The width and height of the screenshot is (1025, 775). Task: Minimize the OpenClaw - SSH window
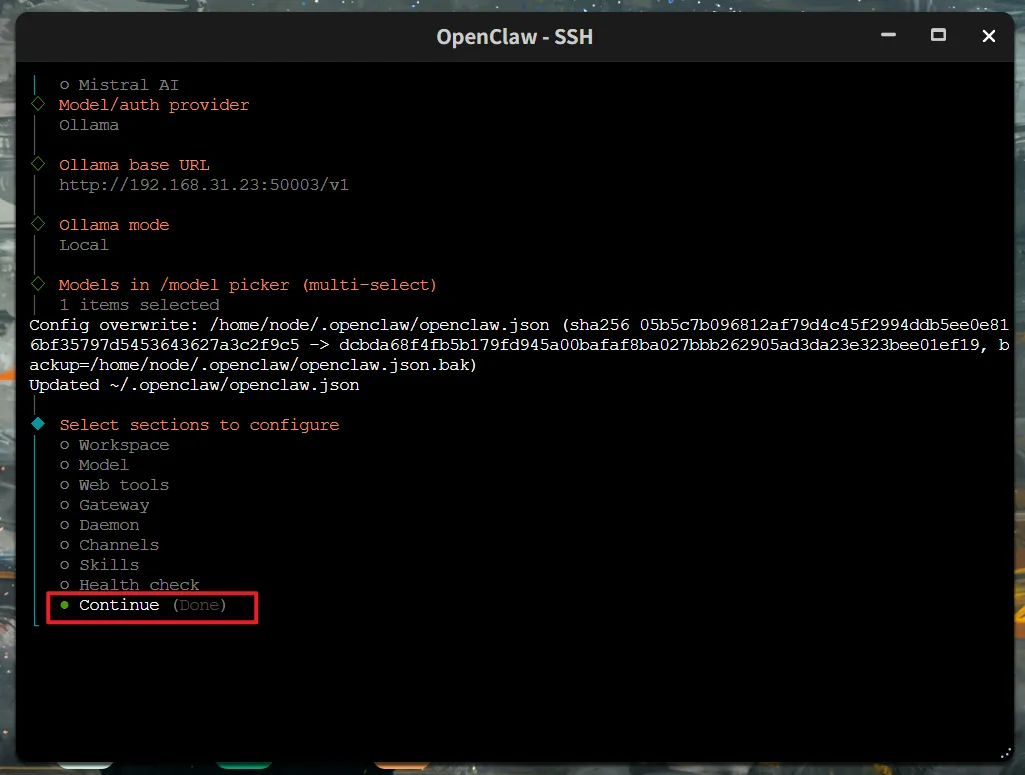pos(888,35)
